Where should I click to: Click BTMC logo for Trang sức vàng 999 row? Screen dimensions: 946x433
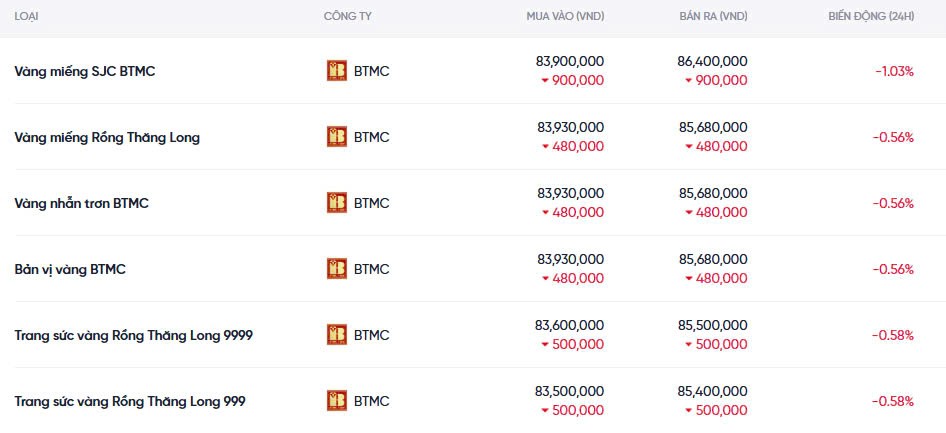tap(337, 401)
